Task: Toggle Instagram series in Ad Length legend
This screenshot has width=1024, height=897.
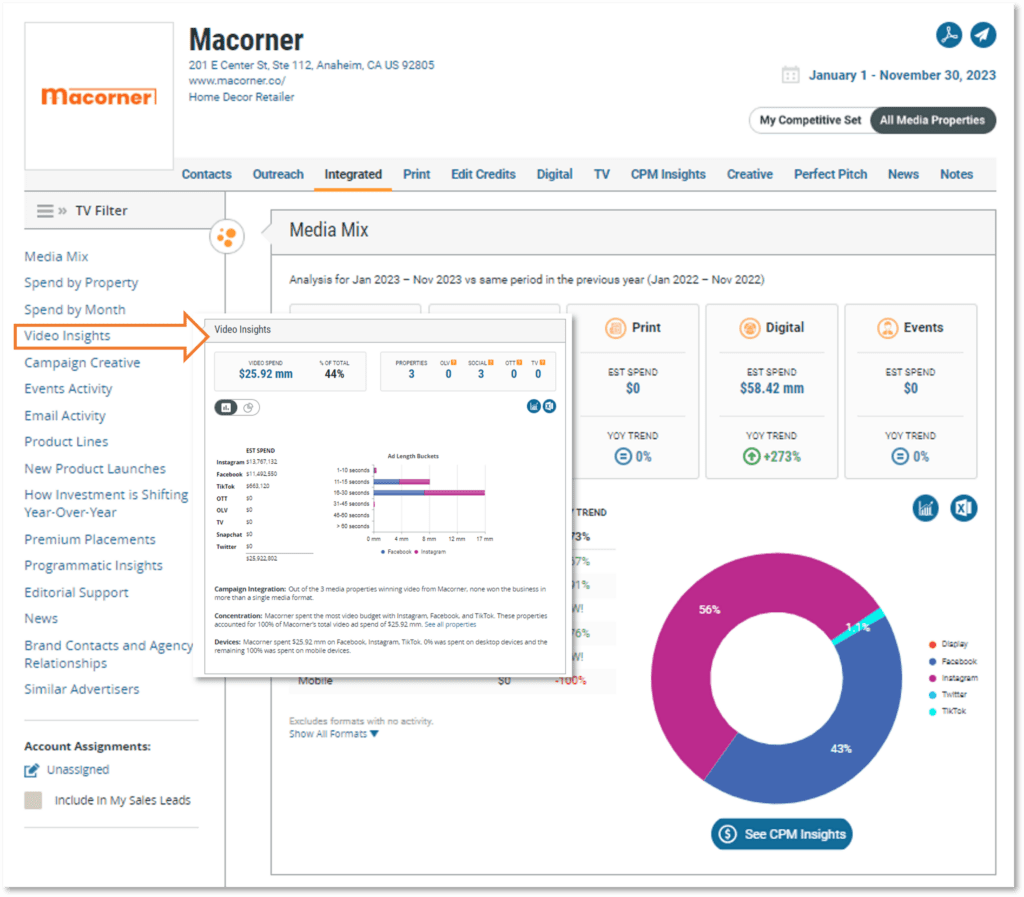Action: click(x=430, y=552)
